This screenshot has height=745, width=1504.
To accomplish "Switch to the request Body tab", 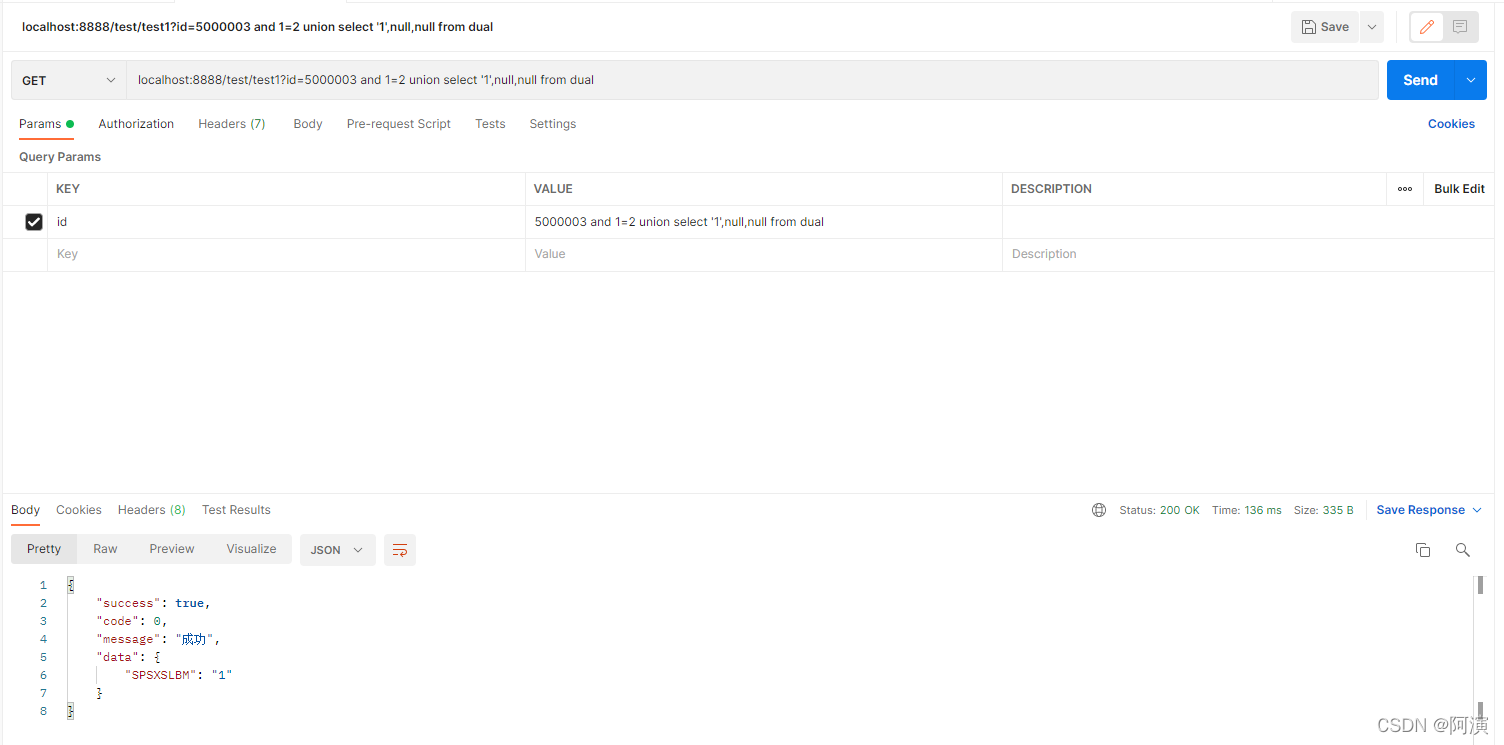I will coord(308,124).
